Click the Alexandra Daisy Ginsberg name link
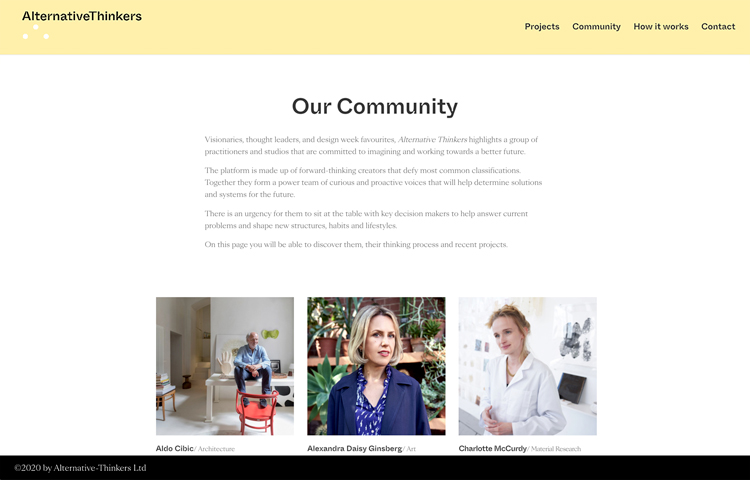This screenshot has width=750, height=480. tap(354, 448)
